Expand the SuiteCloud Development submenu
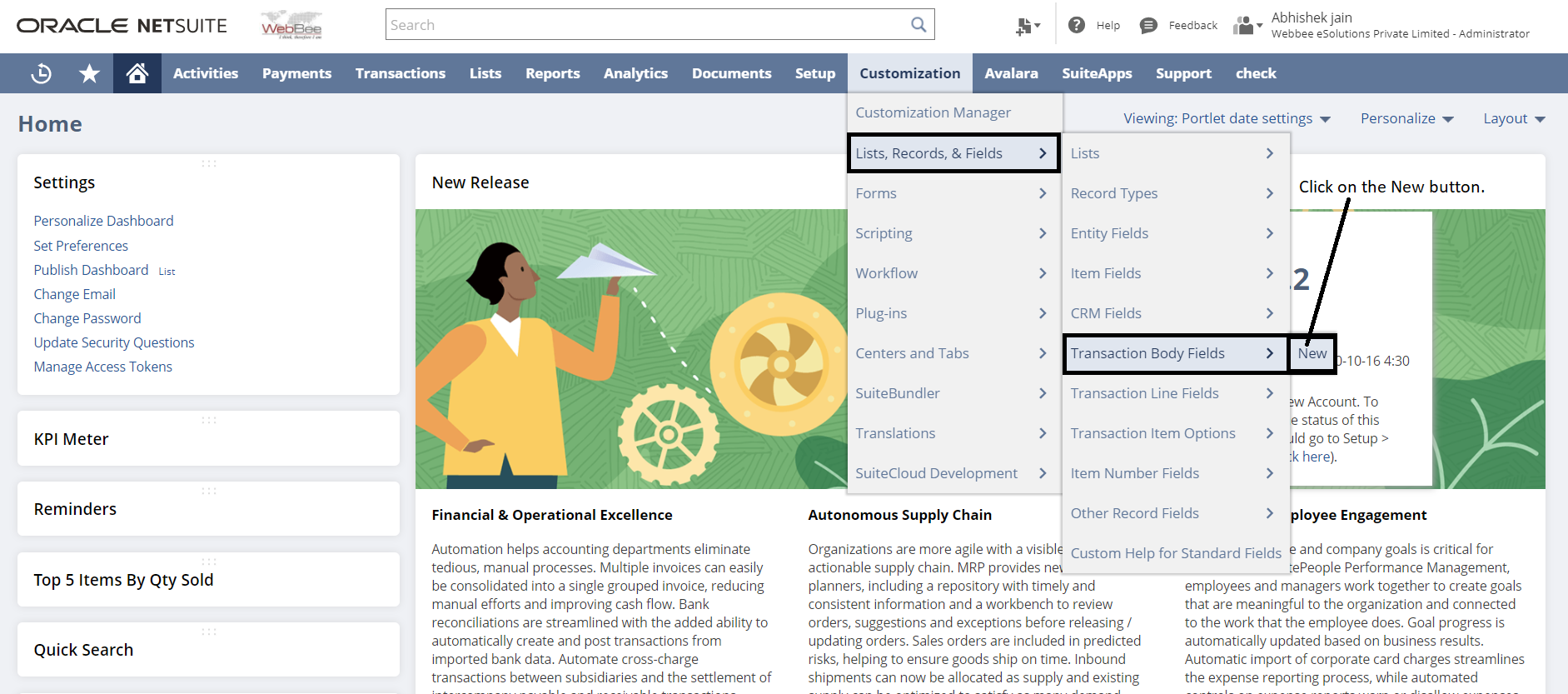The image size is (1568, 694). [x=954, y=473]
